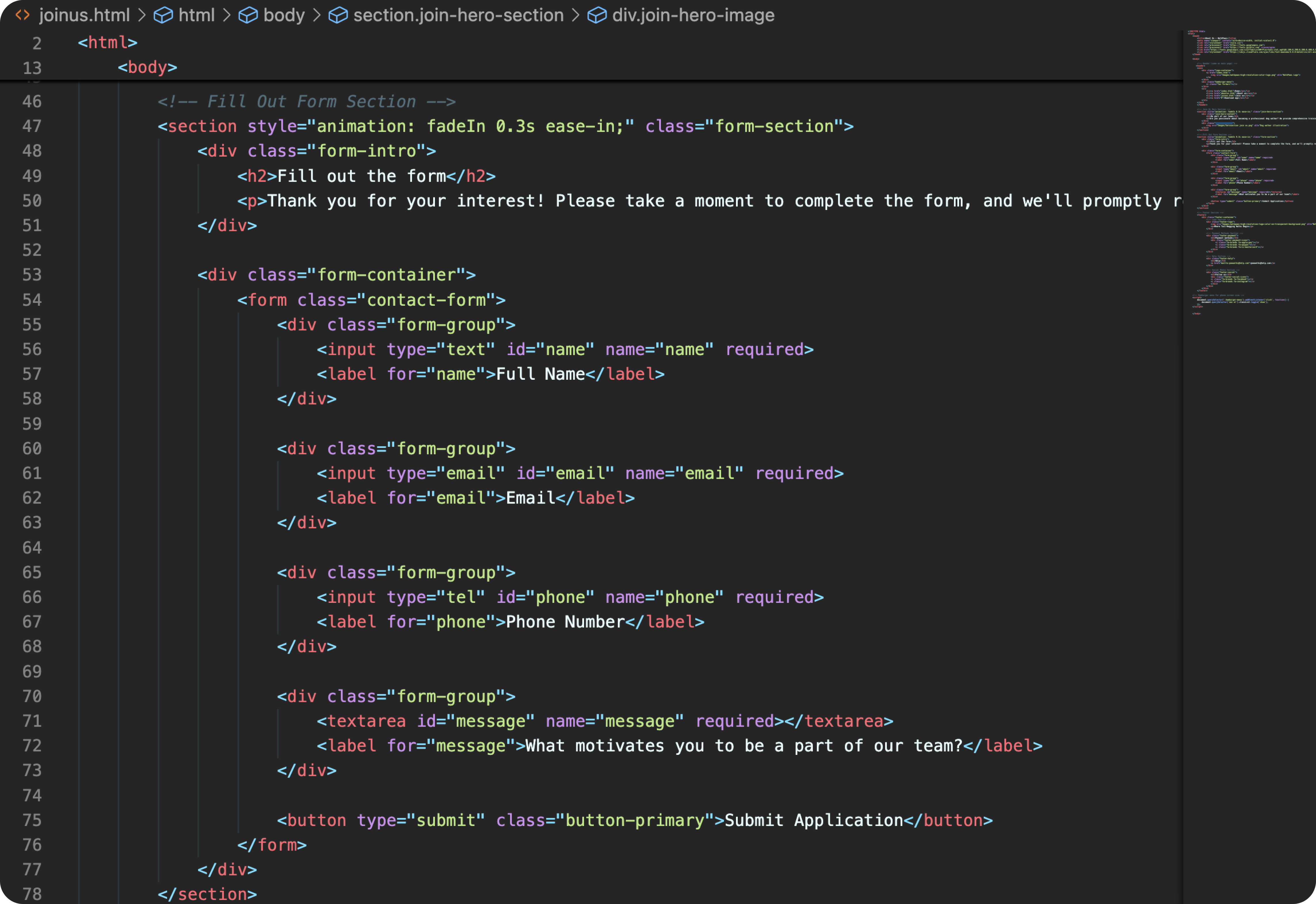Viewport: 1316px width, 904px height.
Task: Click cube icon before div.join-hero-image
Action: (x=597, y=15)
